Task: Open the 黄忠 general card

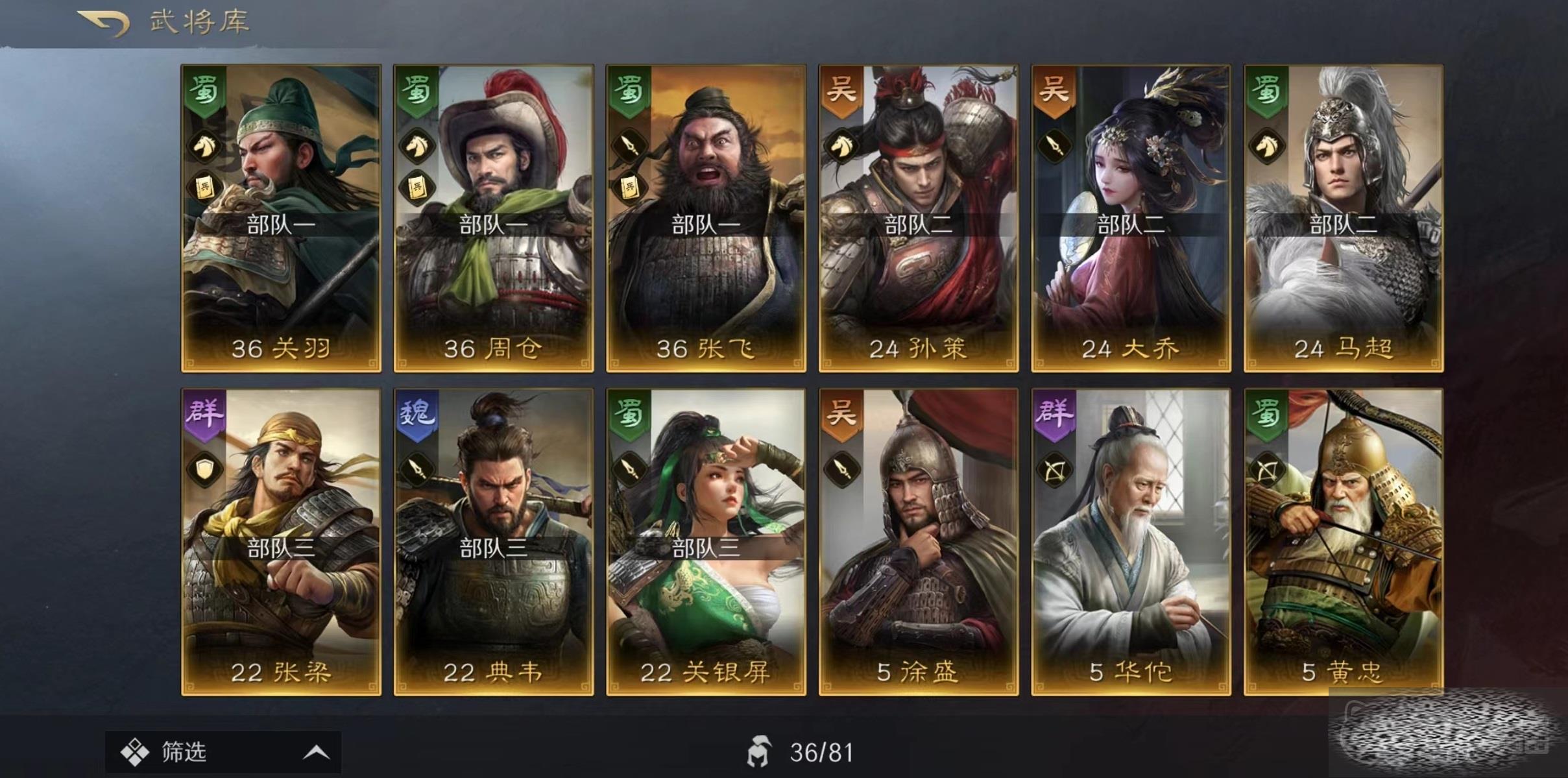Action: [1344, 542]
